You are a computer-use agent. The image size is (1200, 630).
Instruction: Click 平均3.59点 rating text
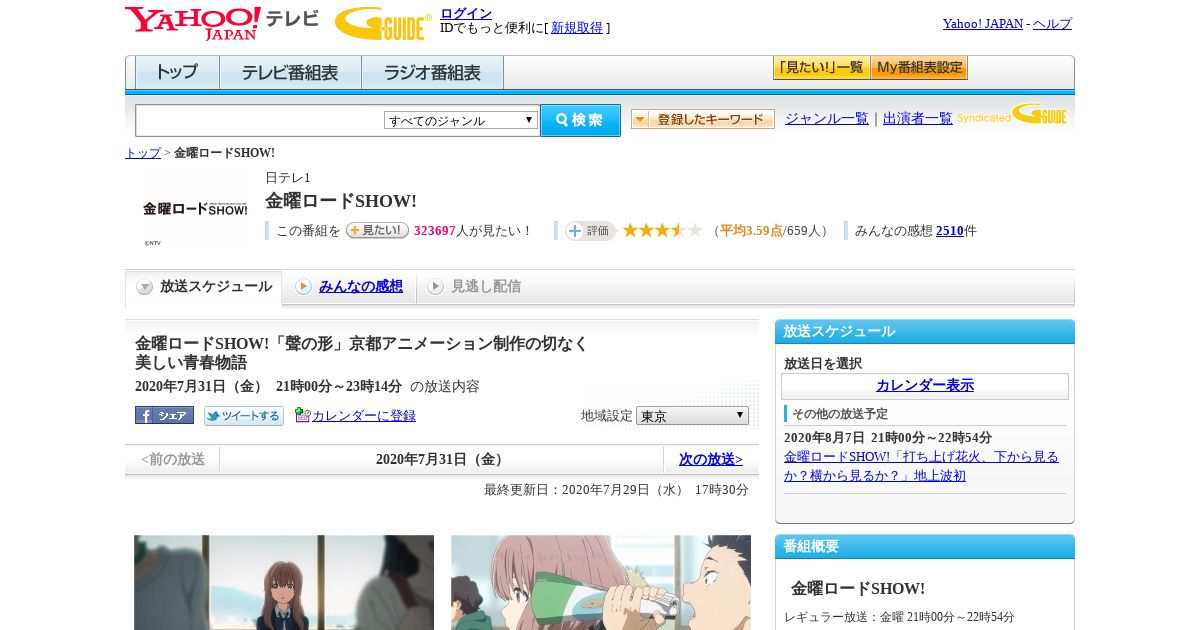[x=751, y=231]
